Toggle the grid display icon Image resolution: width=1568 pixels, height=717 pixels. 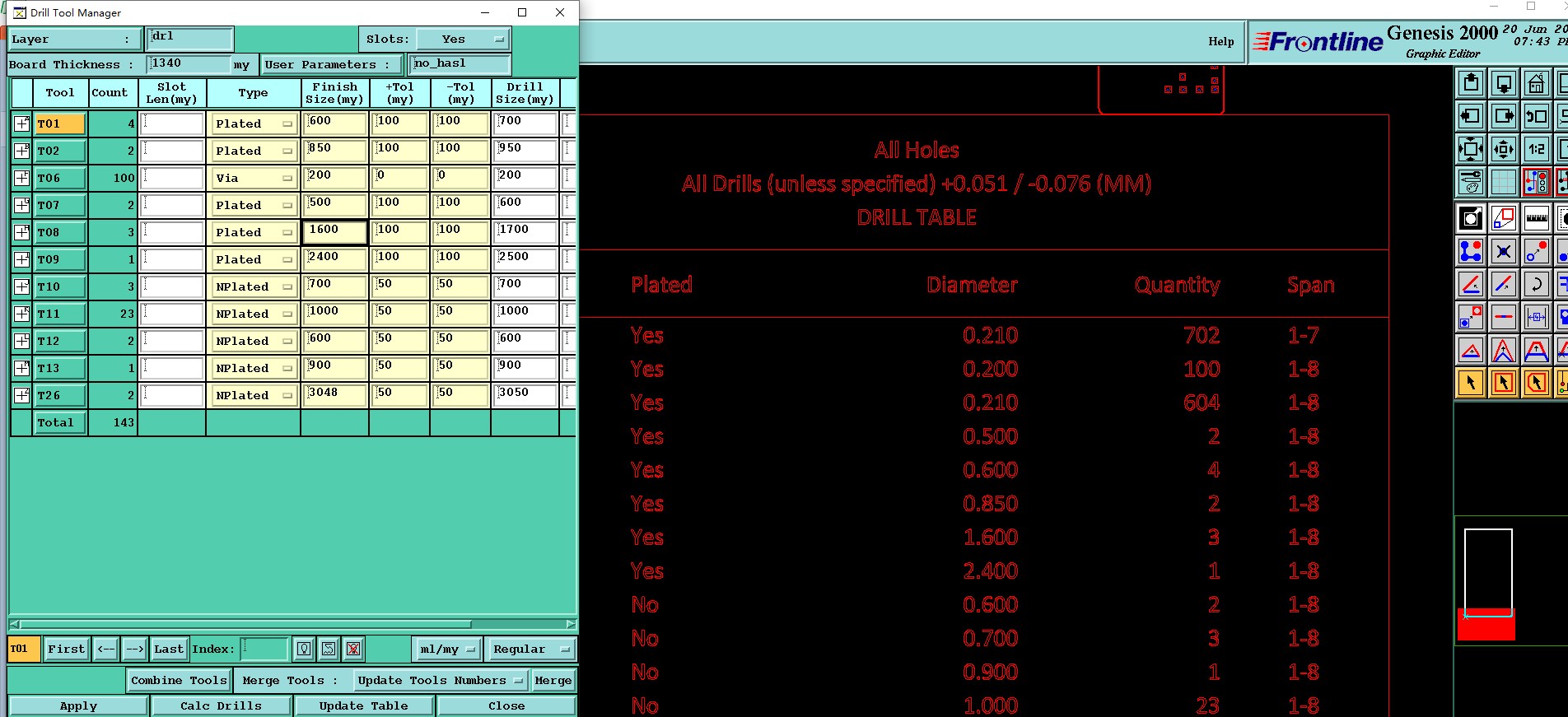click(1504, 182)
